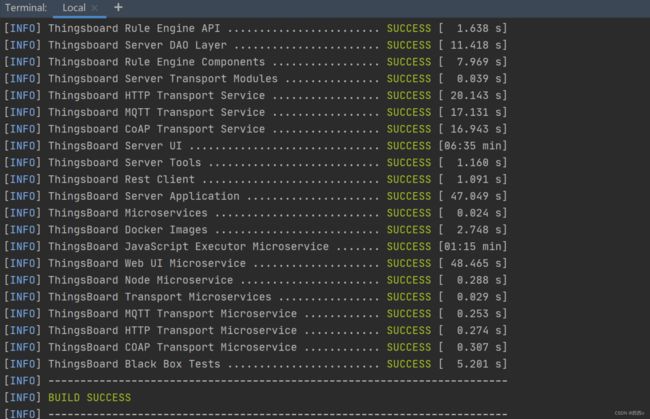Click the Thingsboard Rest Client line
The image size is (650, 419).
[255, 179]
